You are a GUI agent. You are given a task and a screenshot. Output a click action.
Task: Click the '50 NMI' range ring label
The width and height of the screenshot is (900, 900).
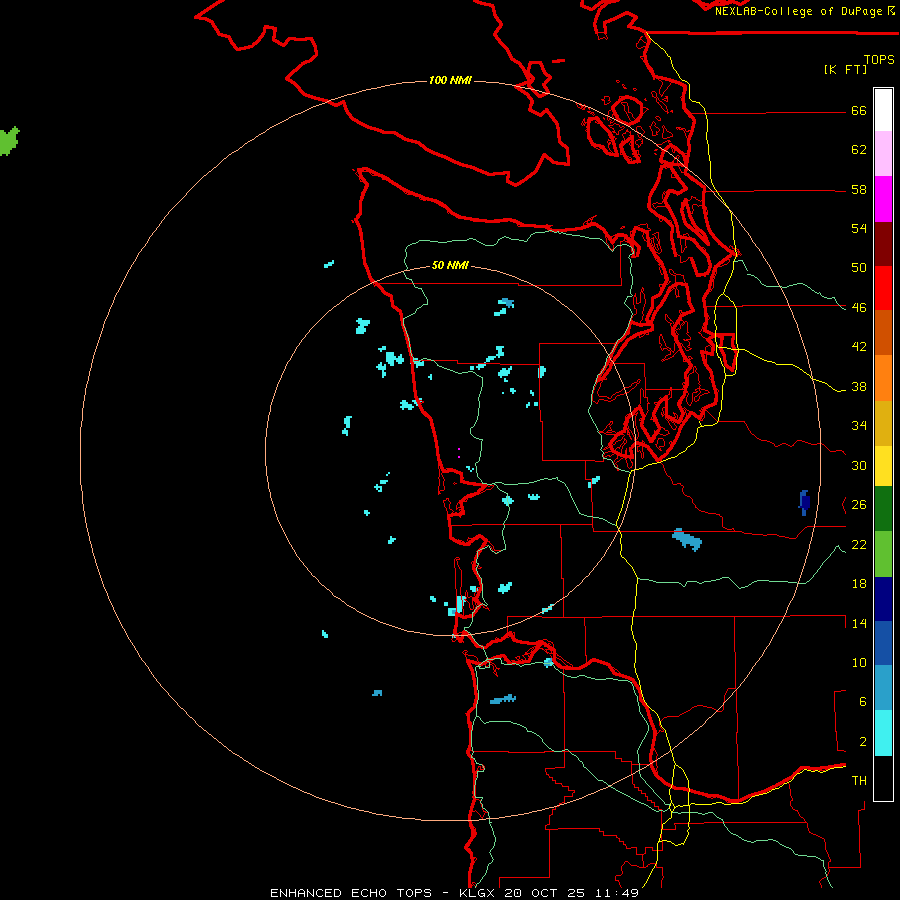[450, 265]
